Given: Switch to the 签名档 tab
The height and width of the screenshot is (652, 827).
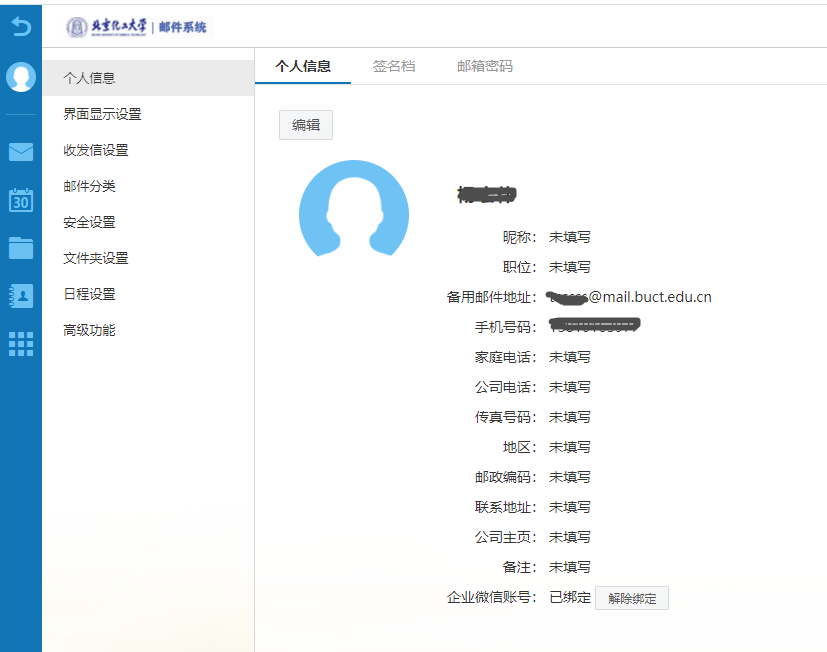Looking at the screenshot, I should point(394,67).
